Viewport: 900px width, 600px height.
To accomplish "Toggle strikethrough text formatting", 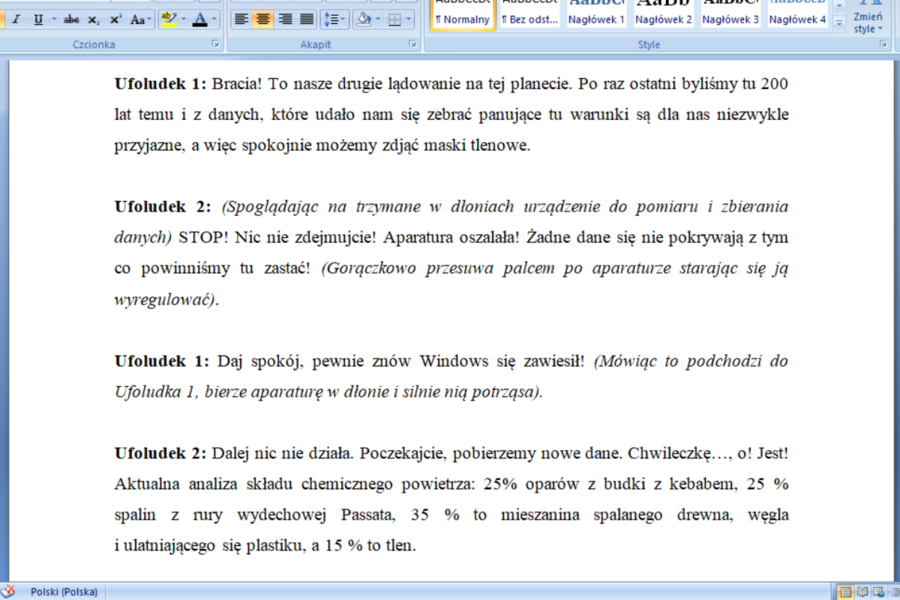I will tap(71, 19).
